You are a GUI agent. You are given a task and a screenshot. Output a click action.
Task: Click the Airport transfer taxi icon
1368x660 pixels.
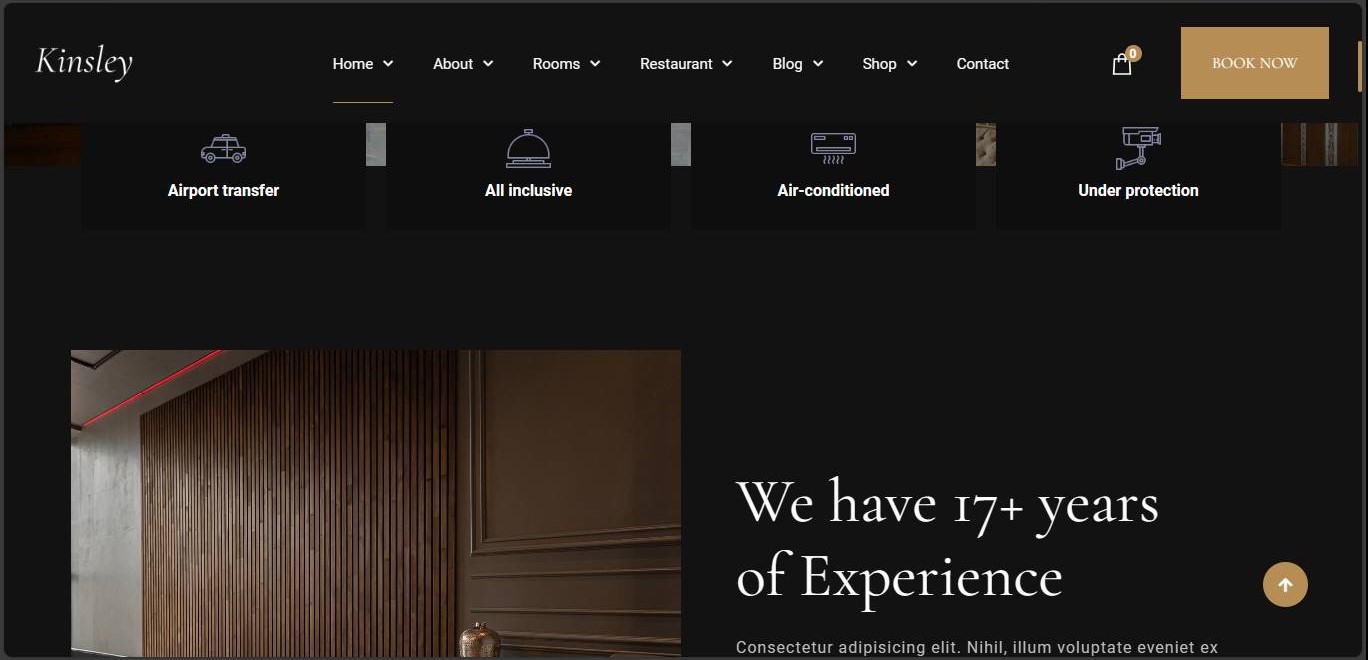pos(223,149)
